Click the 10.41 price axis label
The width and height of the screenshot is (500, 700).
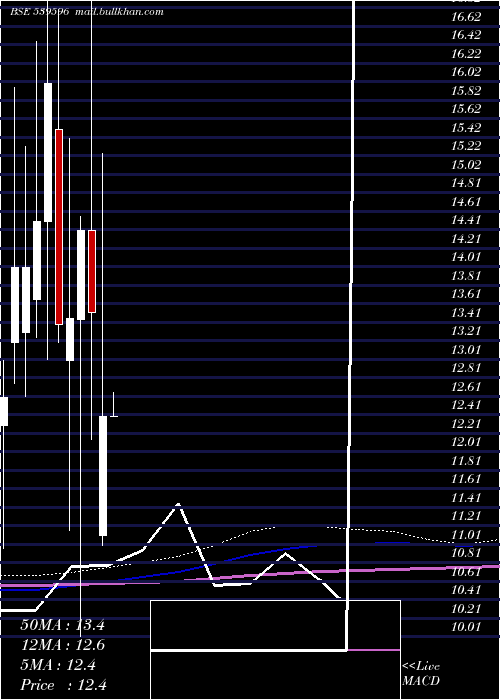(x=467, y=590)
